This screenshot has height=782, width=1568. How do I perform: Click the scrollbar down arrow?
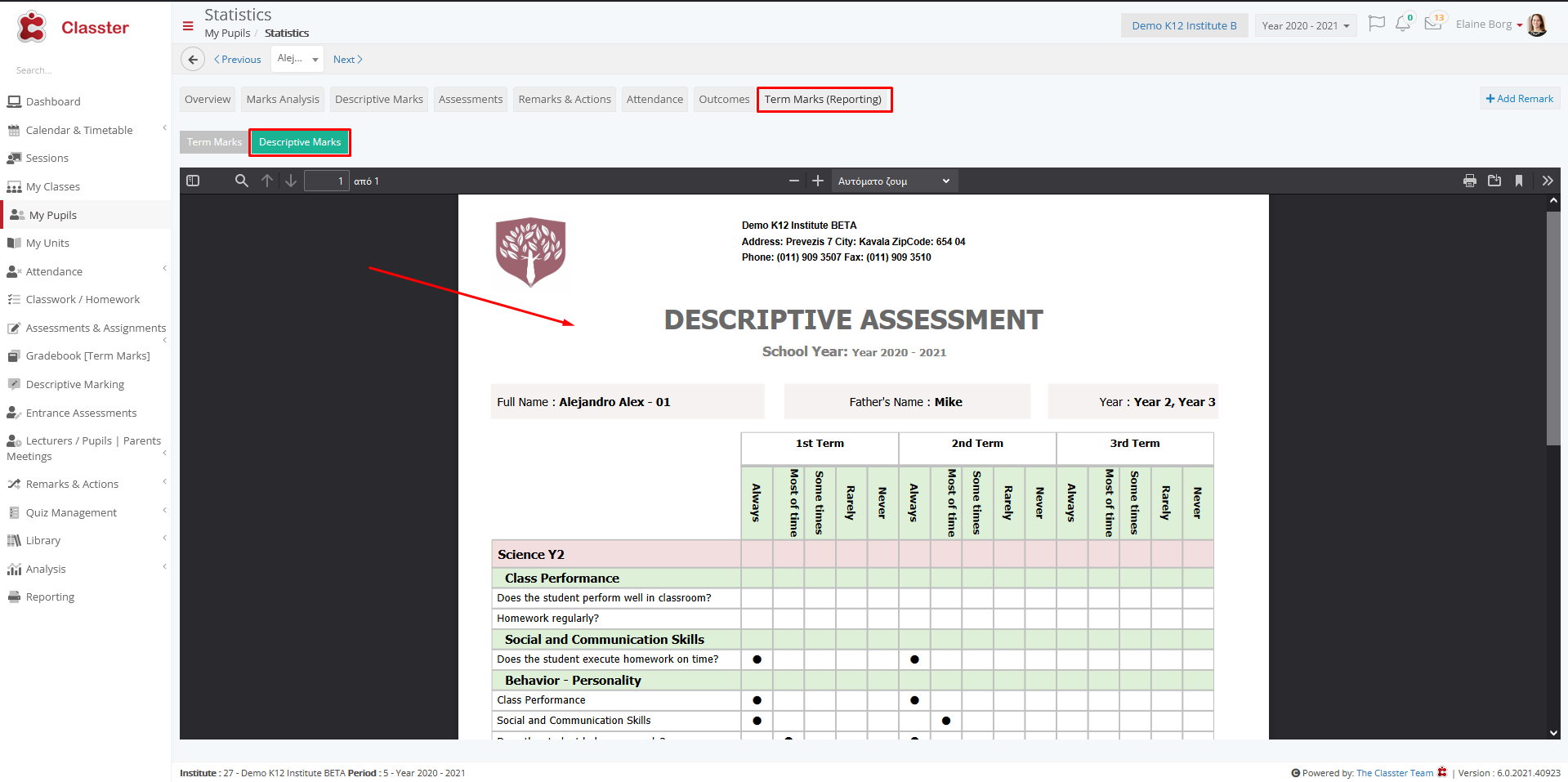[1553, 733]
